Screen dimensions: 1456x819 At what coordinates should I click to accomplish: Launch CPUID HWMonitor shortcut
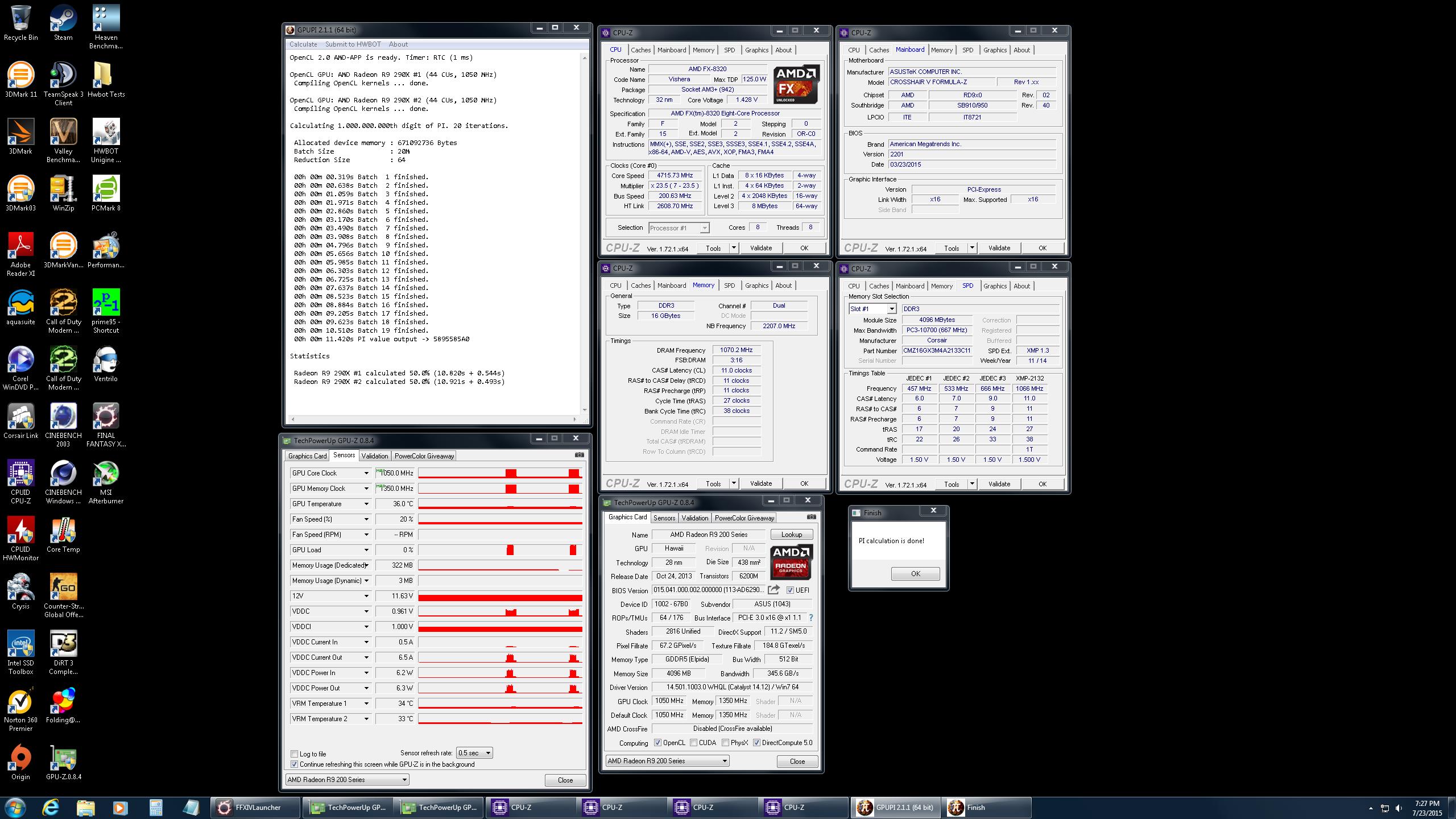coord(20,539)
